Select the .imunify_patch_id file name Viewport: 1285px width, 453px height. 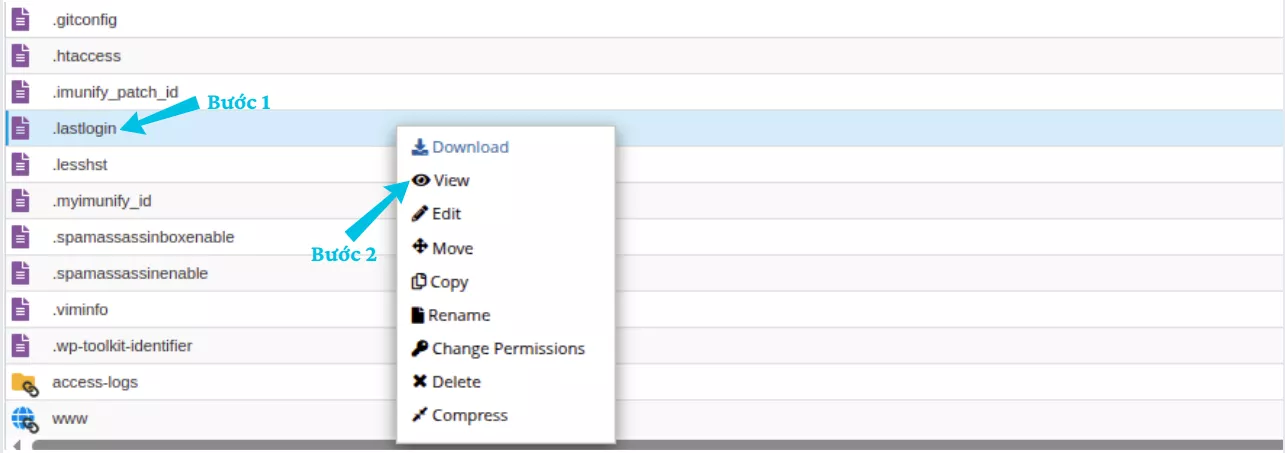point(115,92)
